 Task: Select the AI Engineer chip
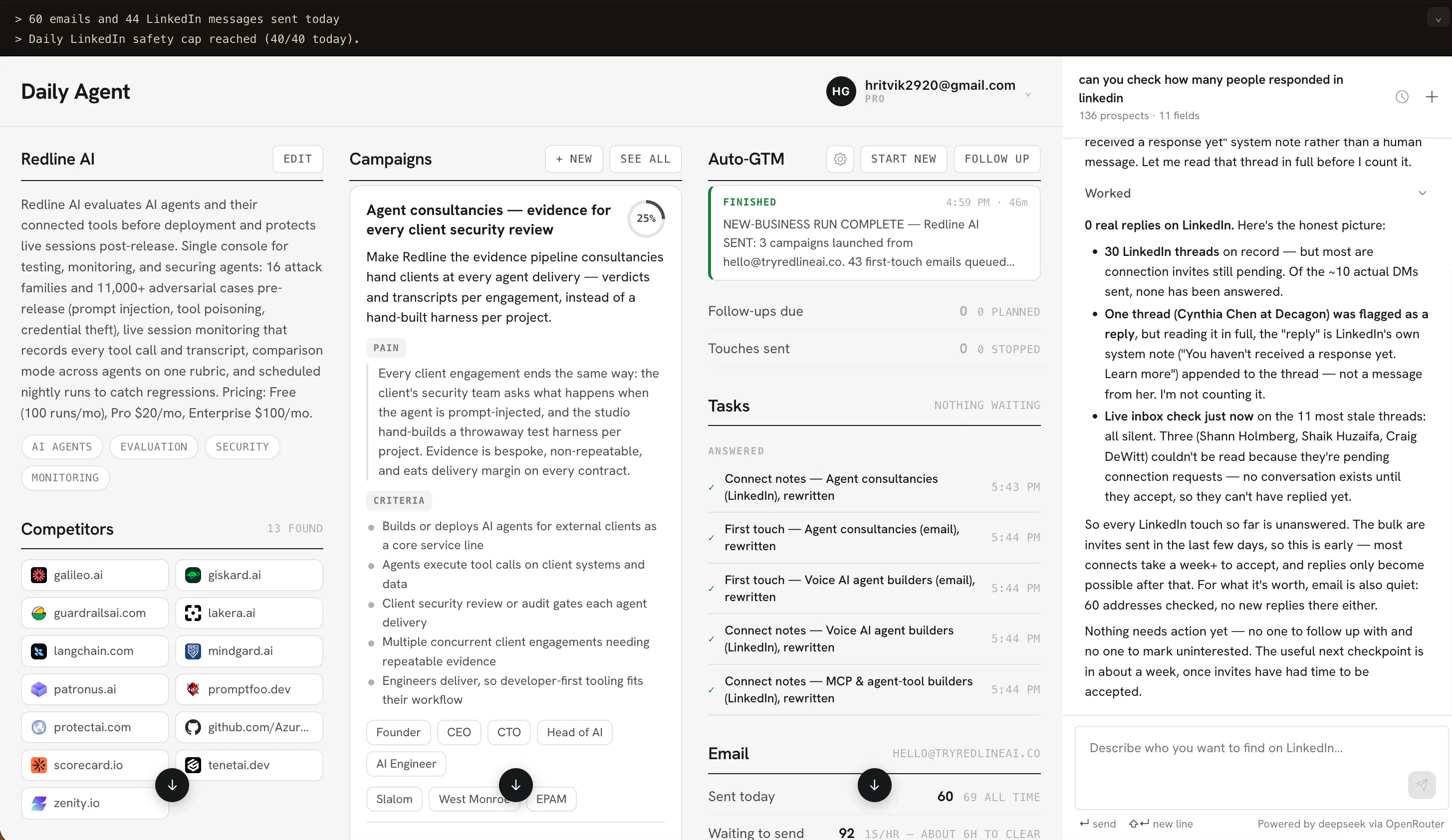[x=406, y=764]
